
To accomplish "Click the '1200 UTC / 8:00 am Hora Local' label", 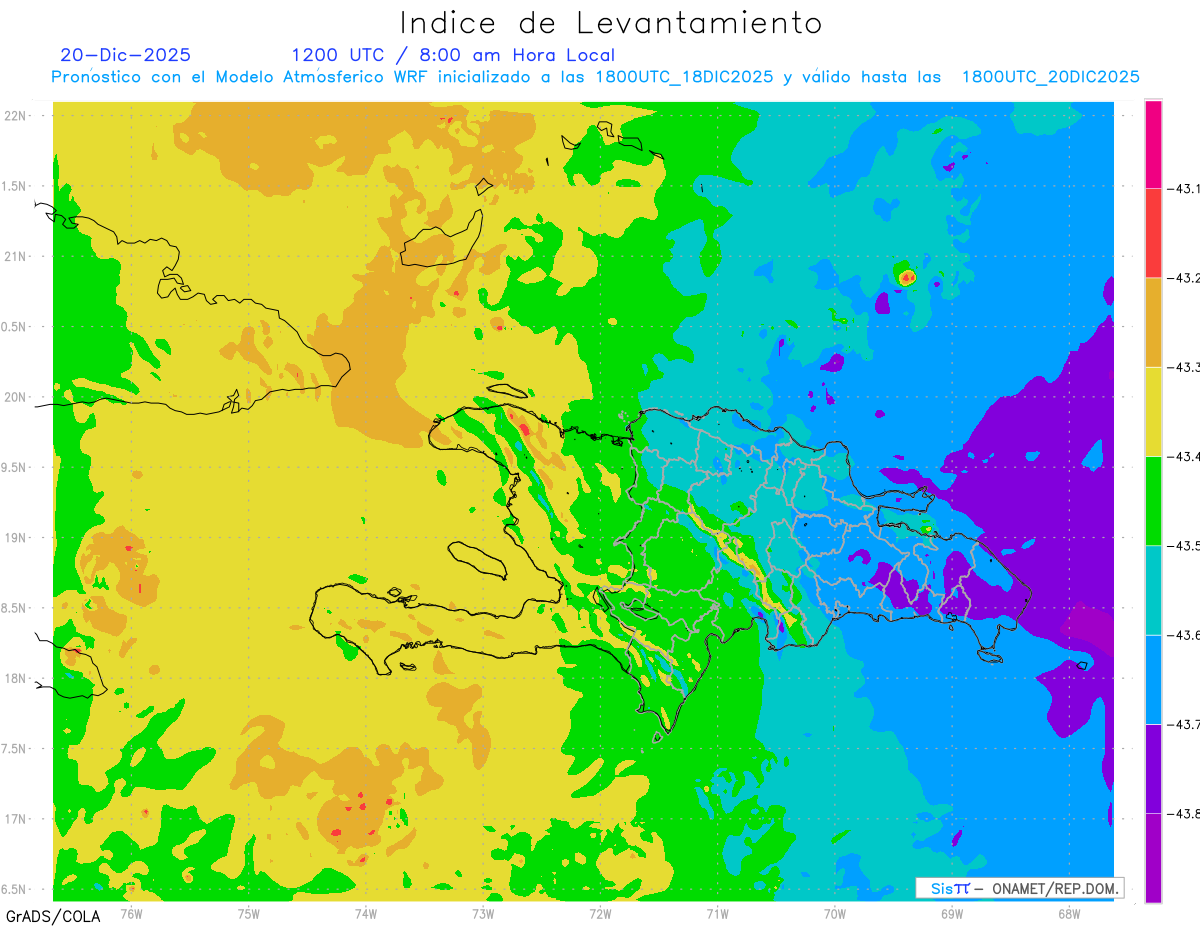I will point(453,55).
